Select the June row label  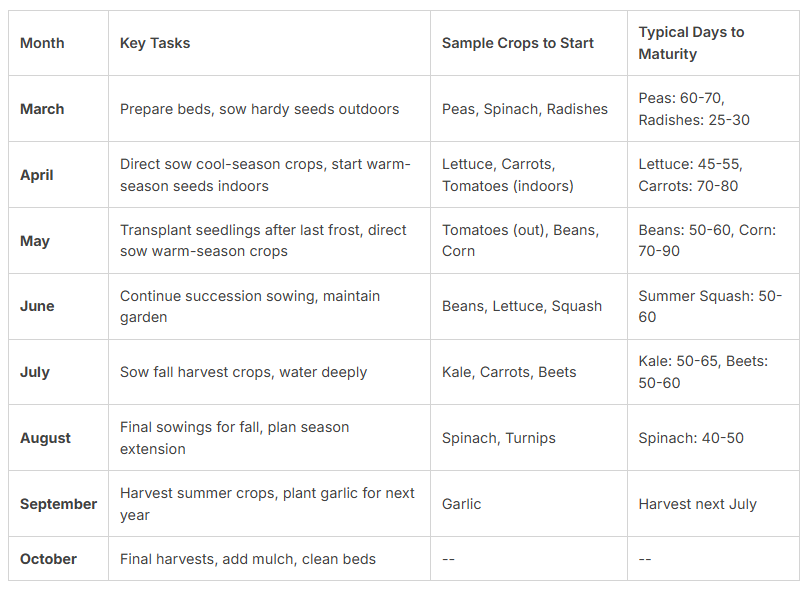click(x=37, y=306)
